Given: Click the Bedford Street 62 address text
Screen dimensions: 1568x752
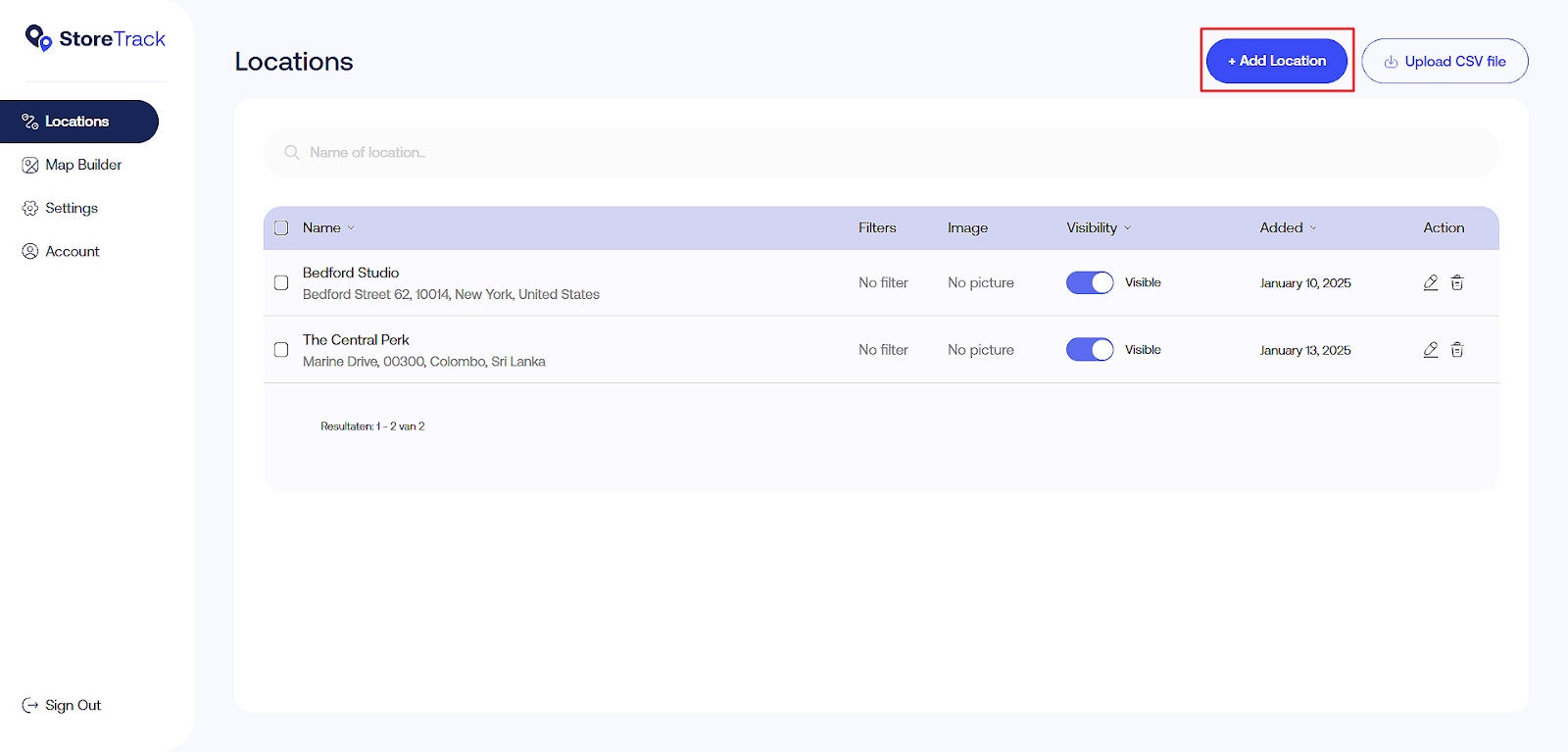Looking at the screenshot, I should pyautogui.click(x=451, y=294).
